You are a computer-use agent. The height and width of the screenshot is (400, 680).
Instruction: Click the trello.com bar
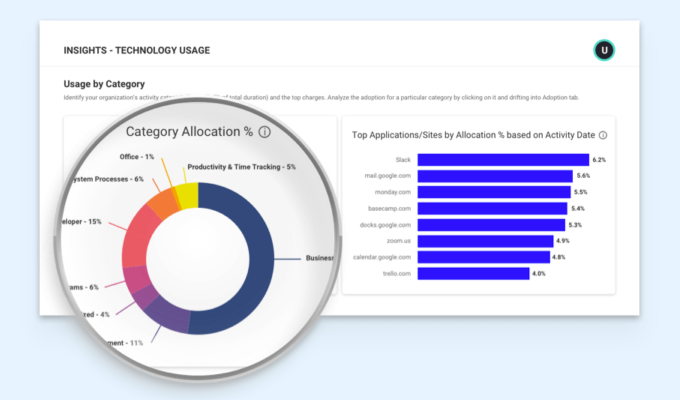473,273
